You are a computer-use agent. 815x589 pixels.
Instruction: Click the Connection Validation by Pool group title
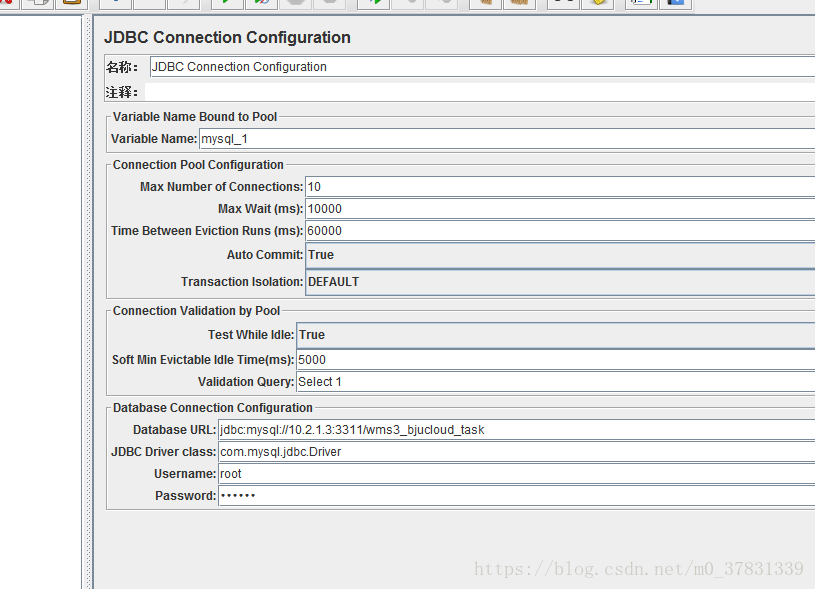coord(196,311)
